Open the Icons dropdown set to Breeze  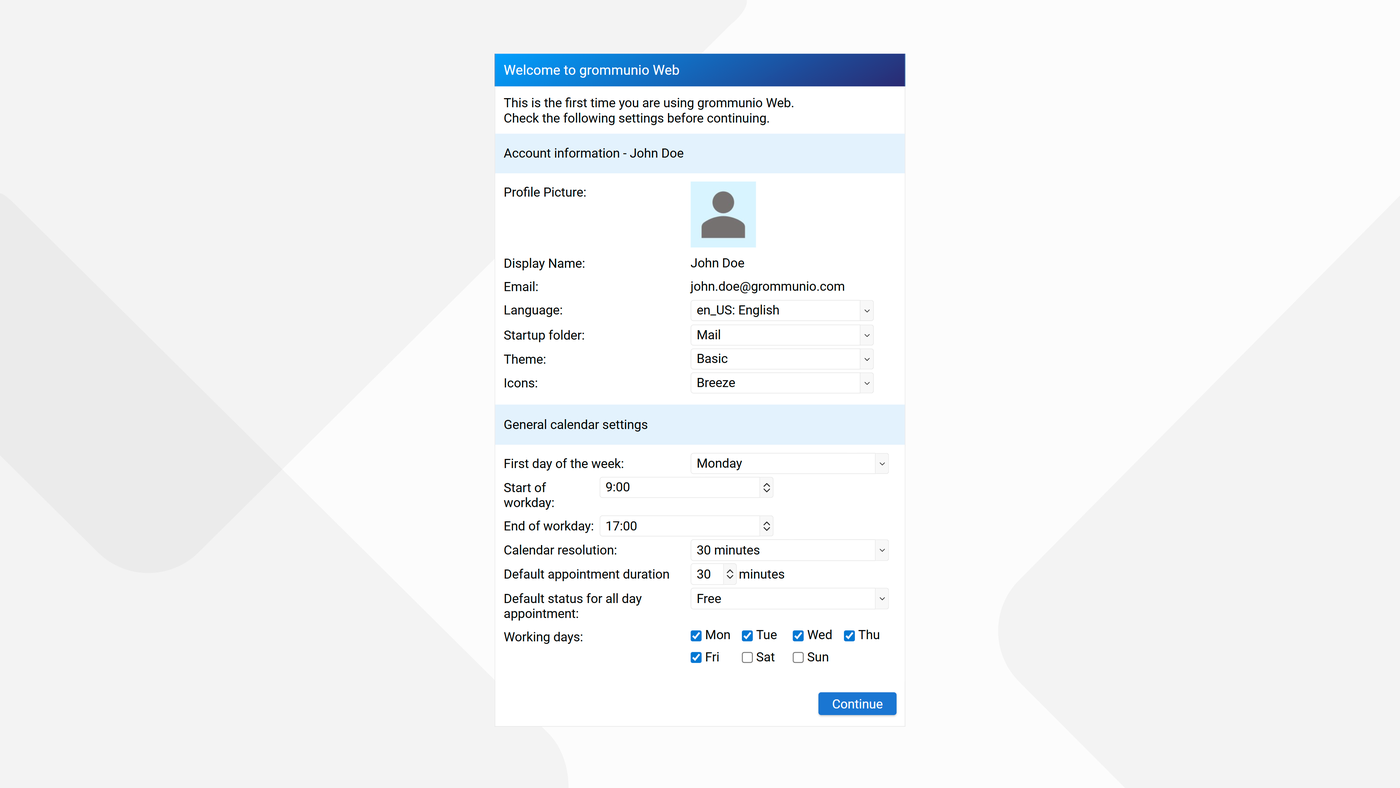click(782, 383)
